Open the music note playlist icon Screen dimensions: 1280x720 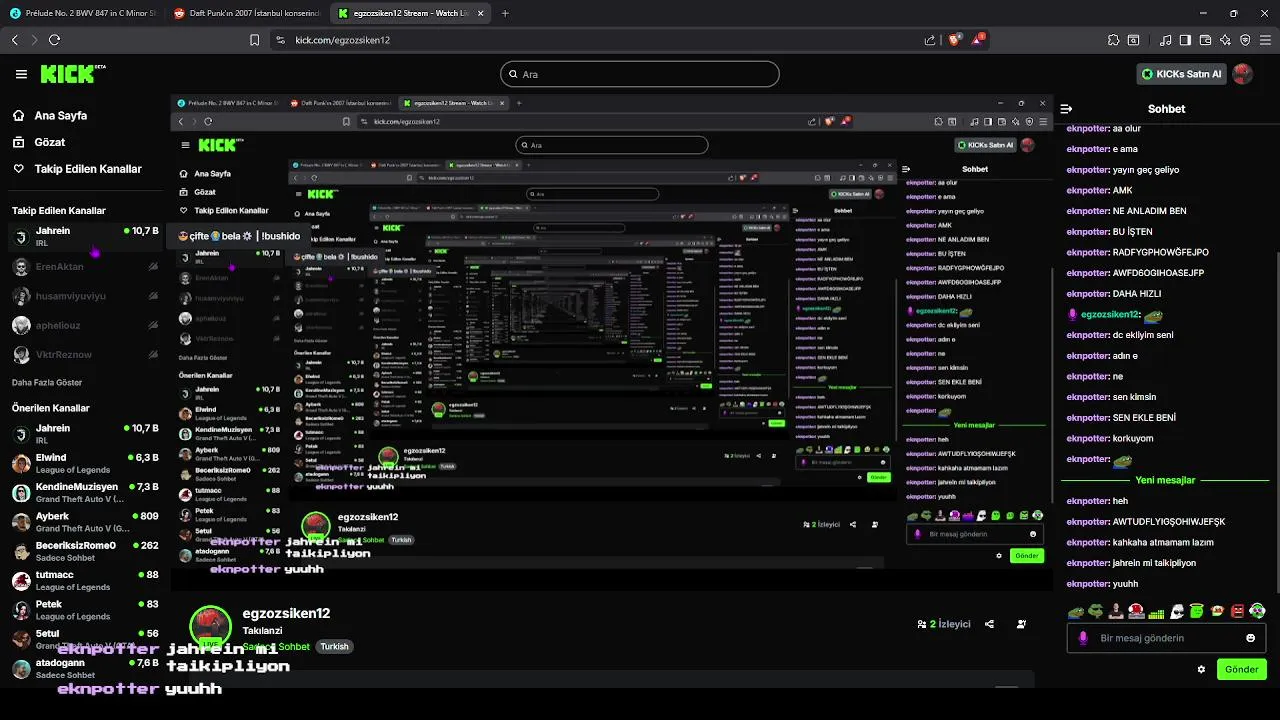[x=1166, y=40]
